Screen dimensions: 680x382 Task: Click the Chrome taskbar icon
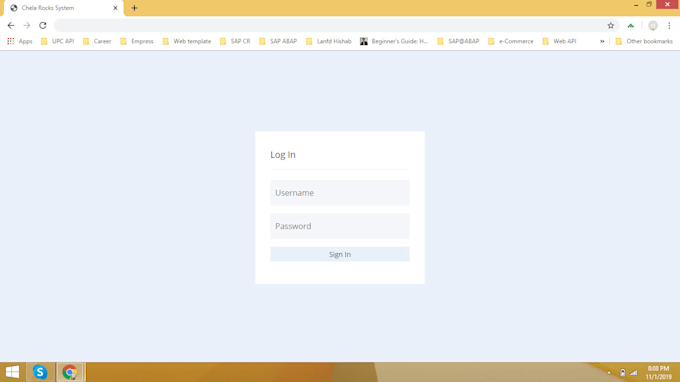70,372
